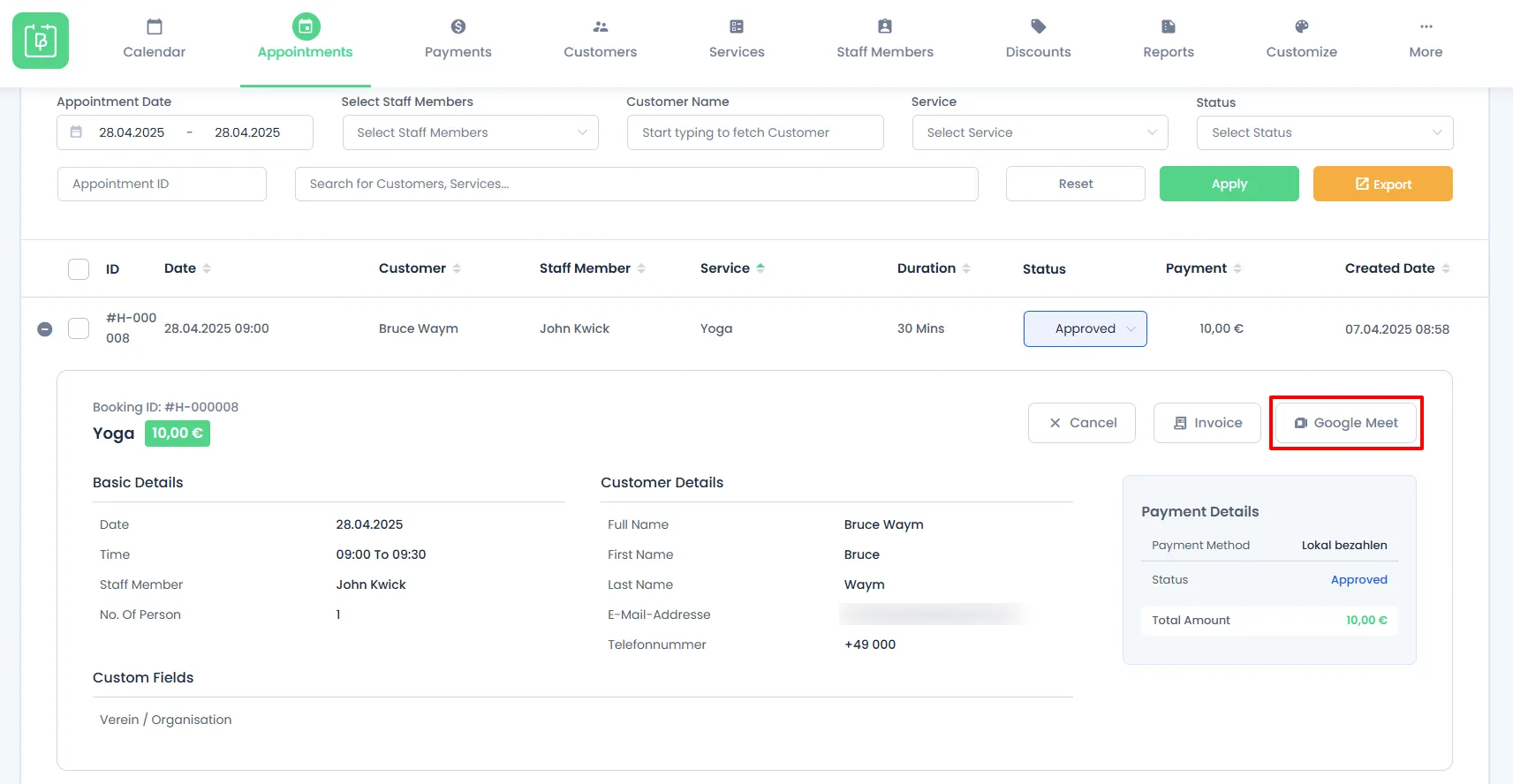
Task: Tick the checkbox for appointment #H-000008
Action: point(79,328)
